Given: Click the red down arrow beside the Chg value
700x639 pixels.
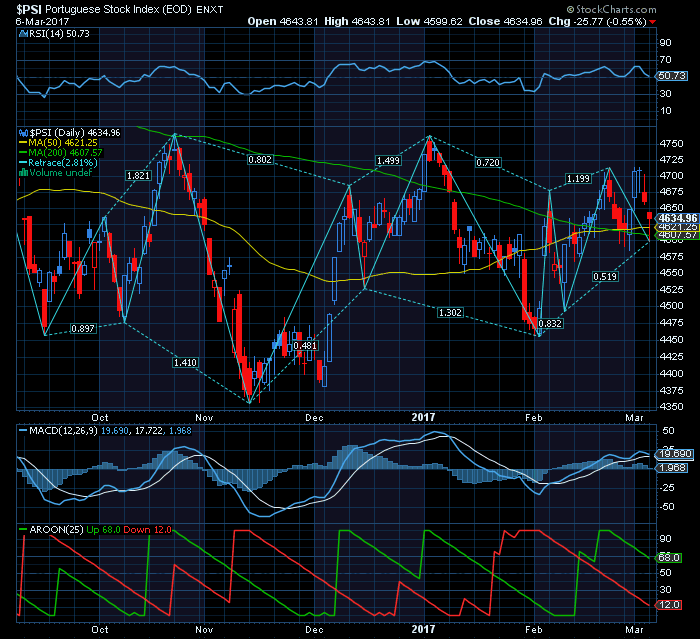Looking at the screenshot, I should tap(653, 22).
